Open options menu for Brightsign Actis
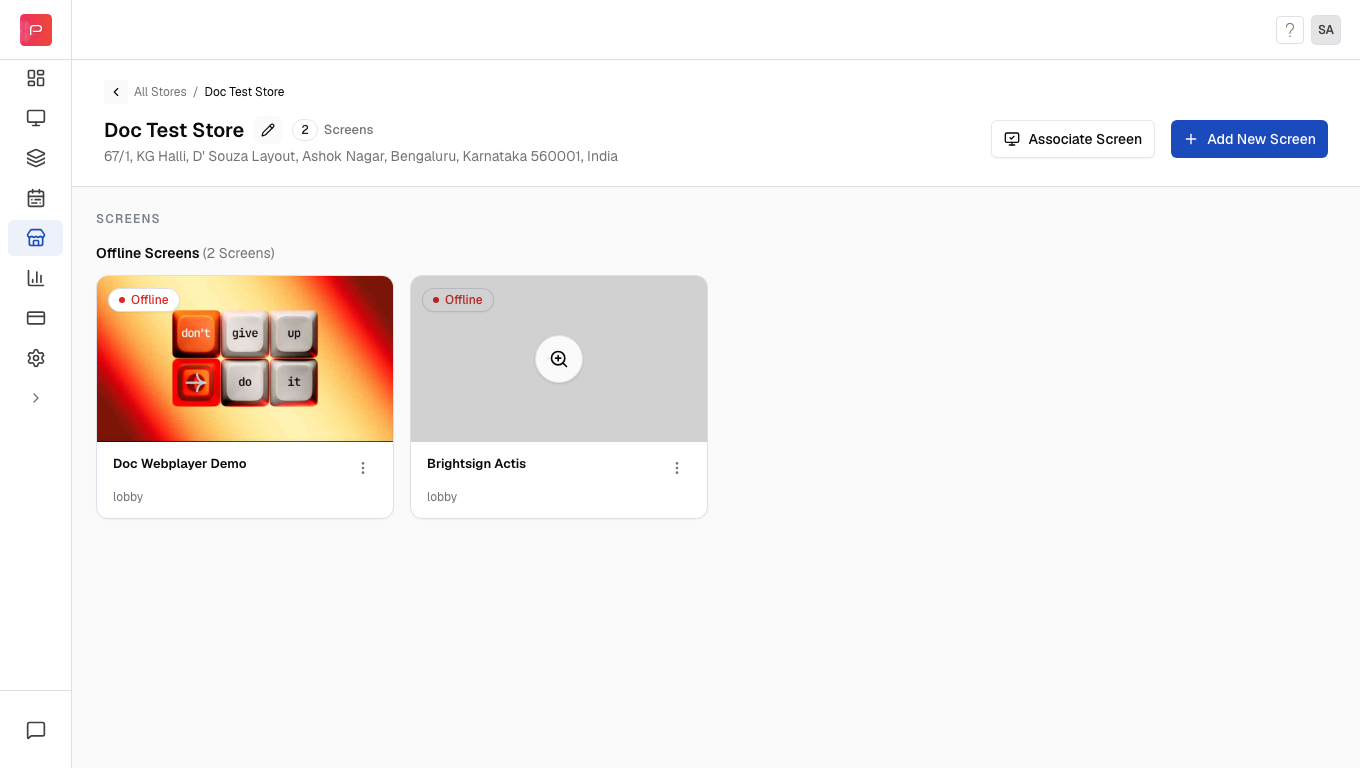 [x=677, y=468]
